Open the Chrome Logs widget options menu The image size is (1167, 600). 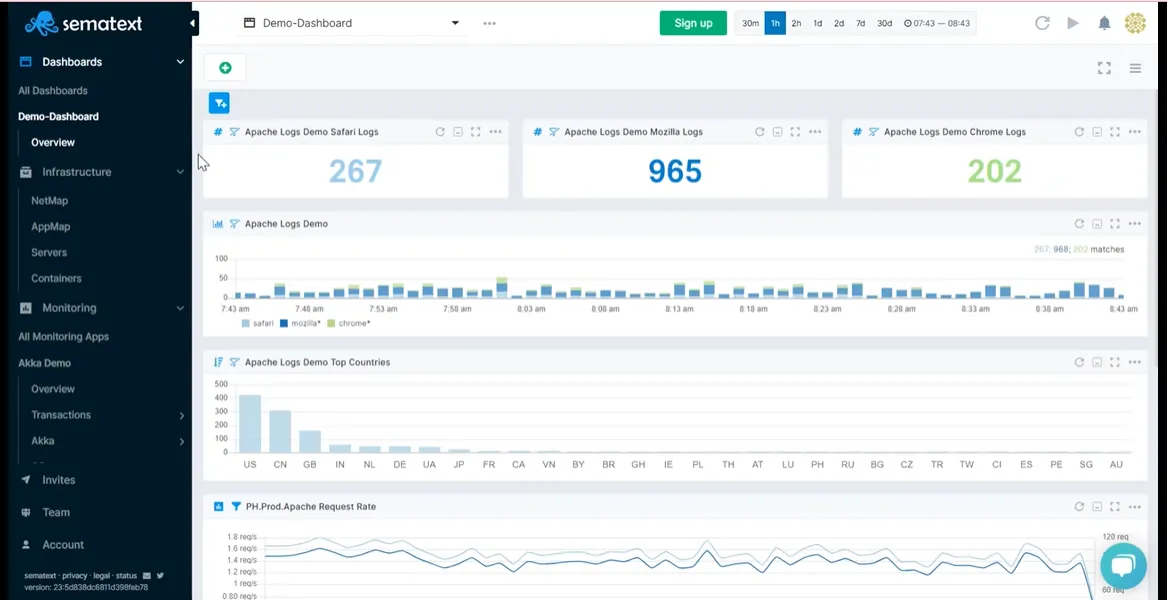coord(1134,132)
